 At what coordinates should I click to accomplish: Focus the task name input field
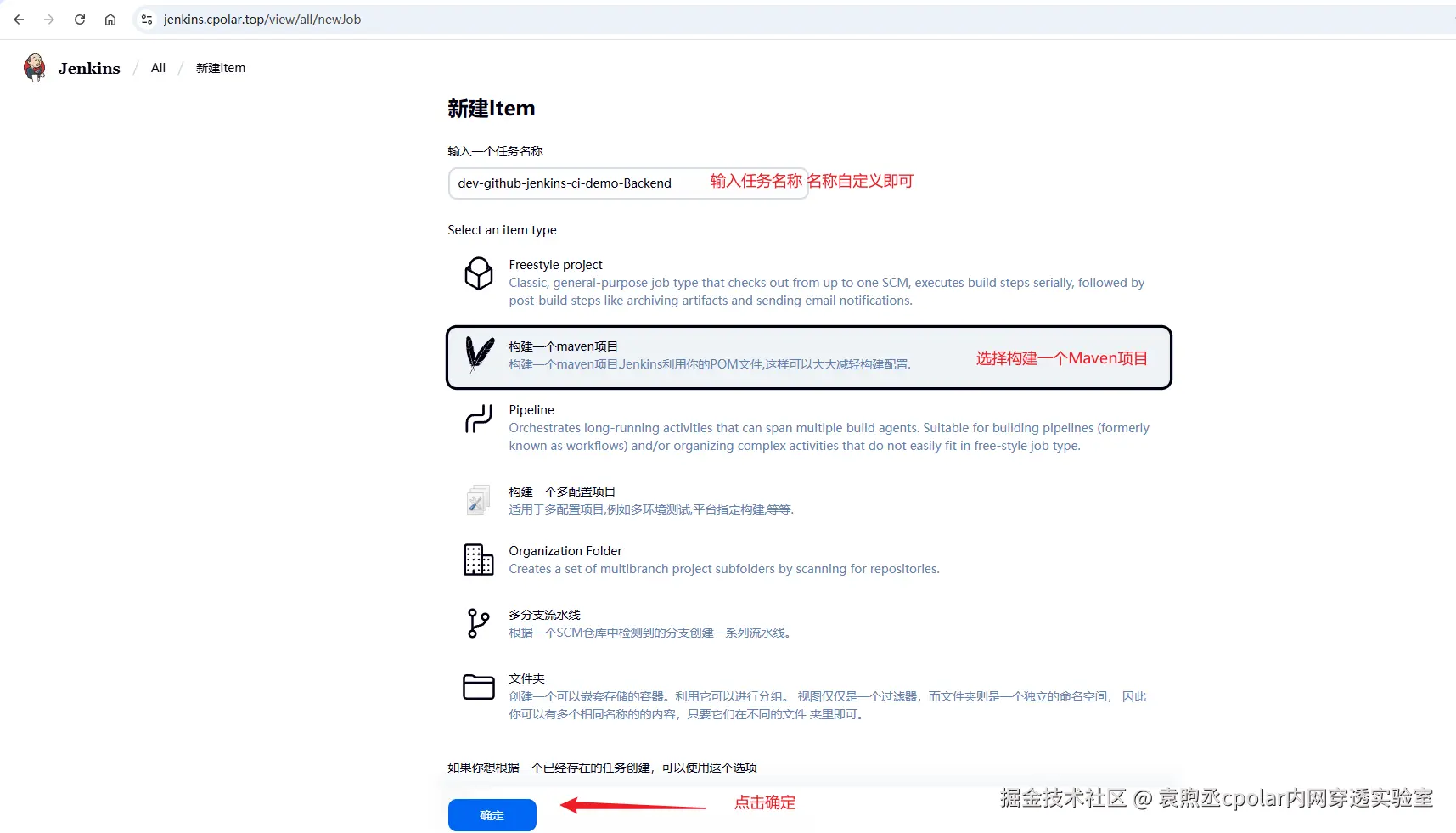(x=628, y=183)
